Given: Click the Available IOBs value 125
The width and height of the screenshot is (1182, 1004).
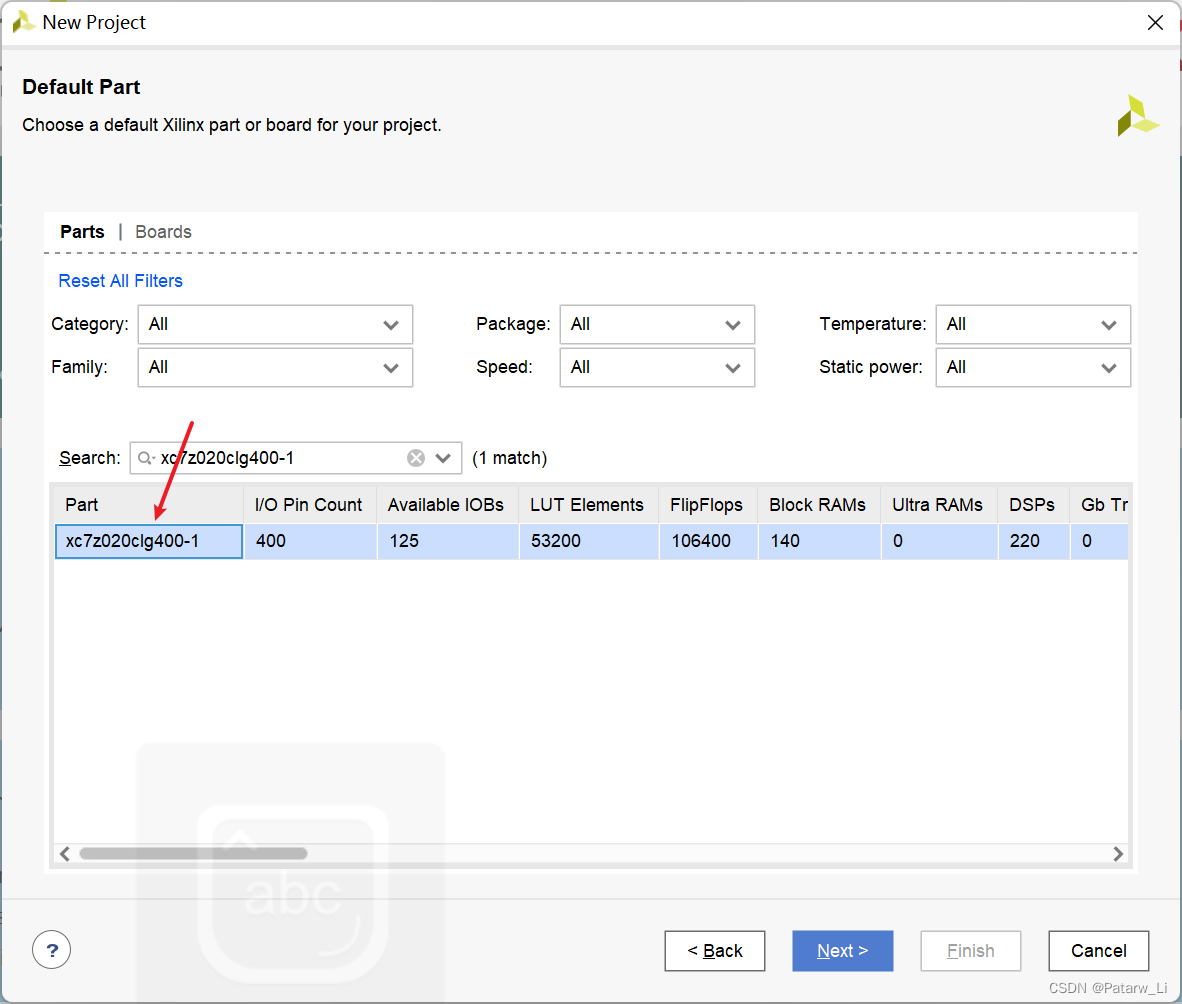Looking at the screenshot, I should click(x=447, y=541).
